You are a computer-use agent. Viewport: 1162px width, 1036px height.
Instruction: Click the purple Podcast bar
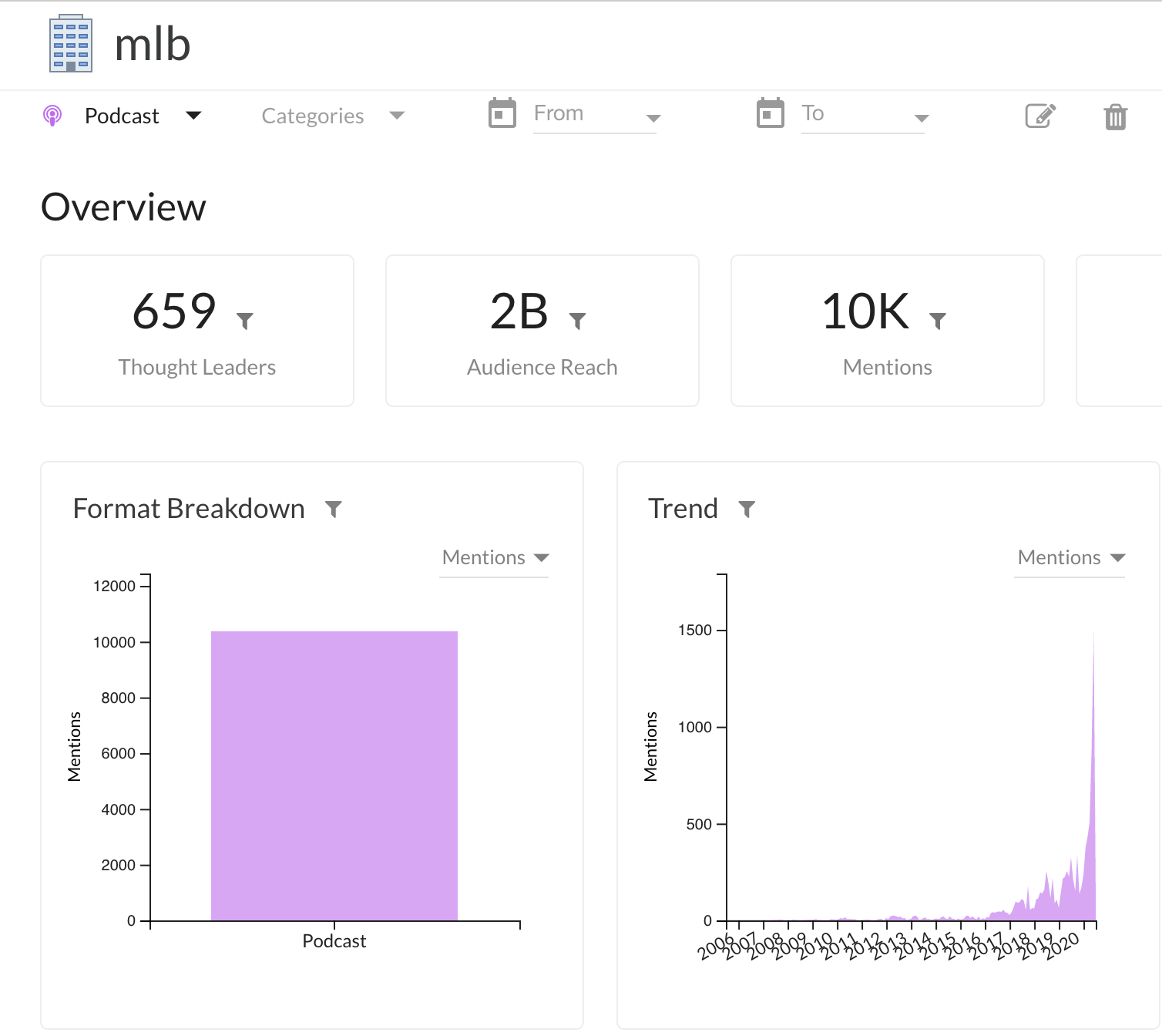334,775
